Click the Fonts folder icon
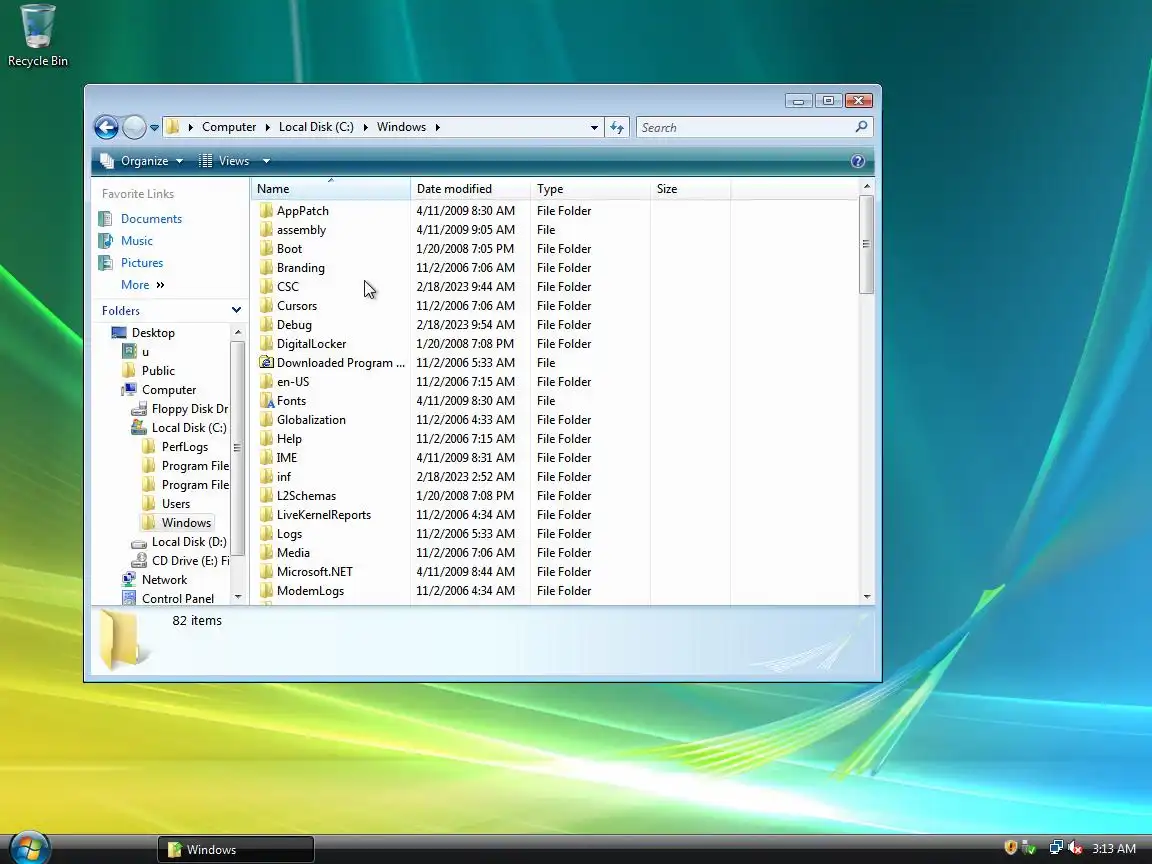Screen dimensions: 1152x864 click(266, 401)
